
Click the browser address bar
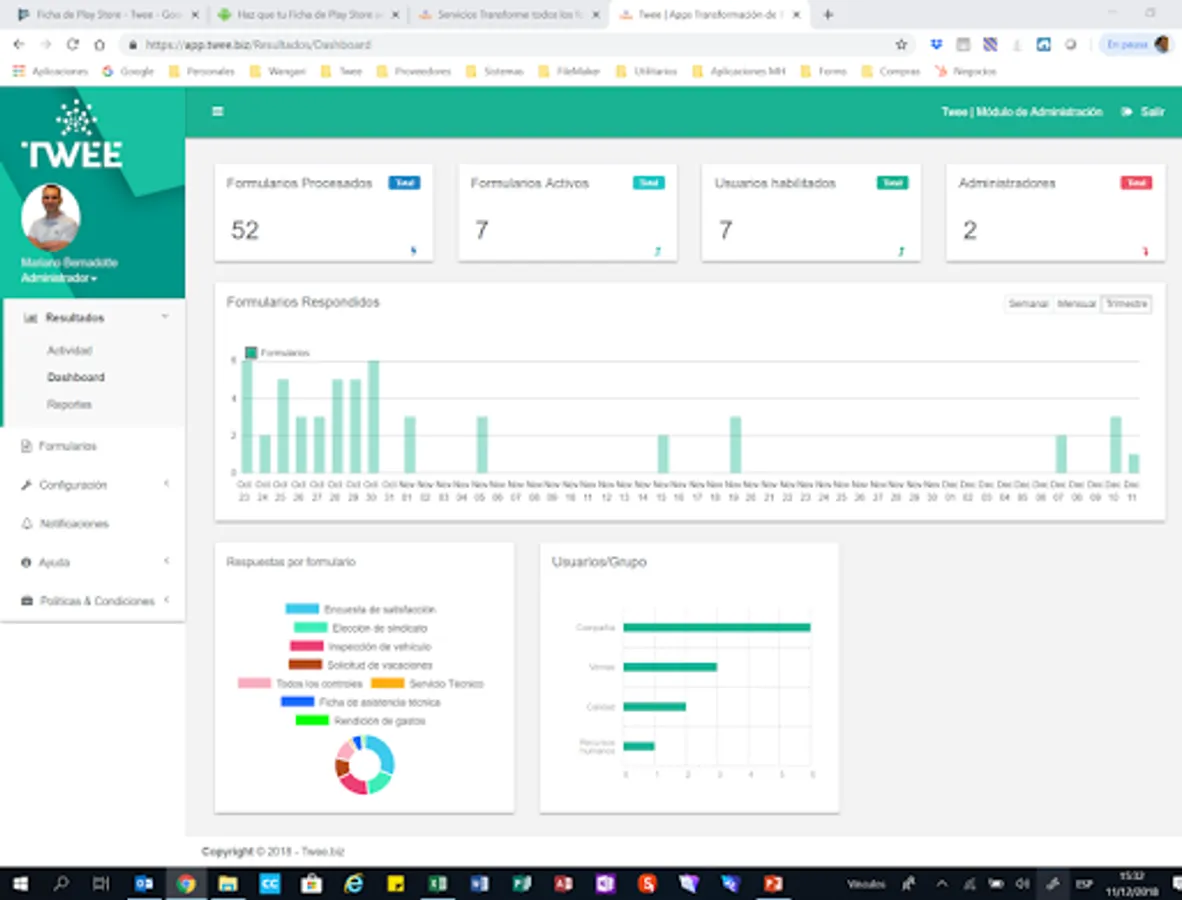(500, 45)
